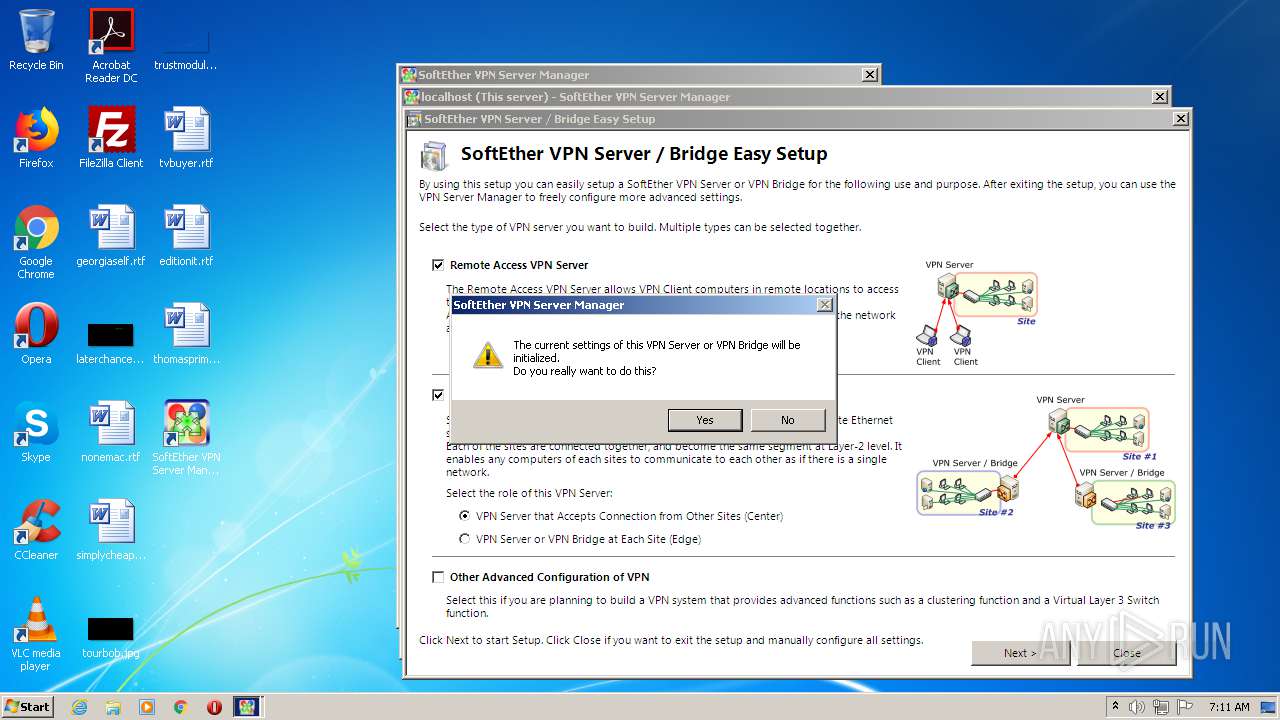Viewport: 1280px width, 720px height.
Task: Open the Firefox desktop shortcut
Action: (36, 138)
